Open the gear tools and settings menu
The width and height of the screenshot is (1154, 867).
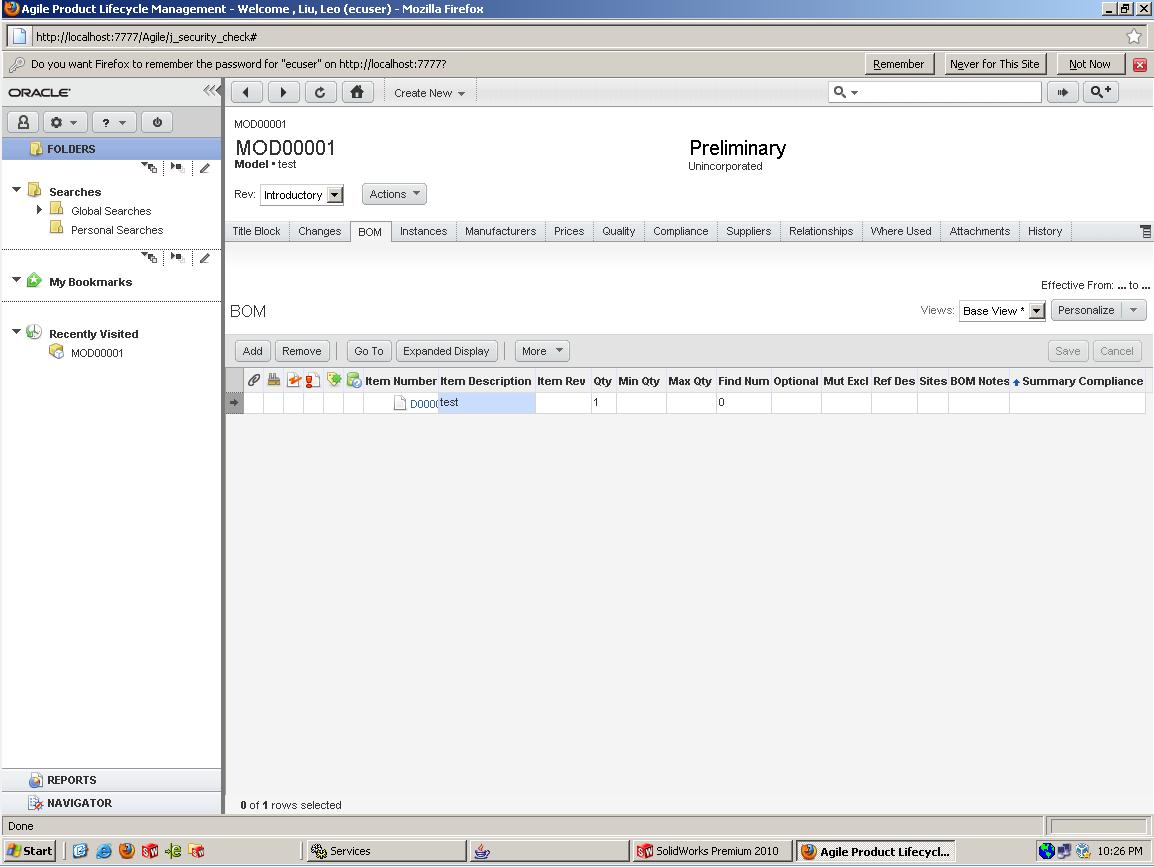65,122
